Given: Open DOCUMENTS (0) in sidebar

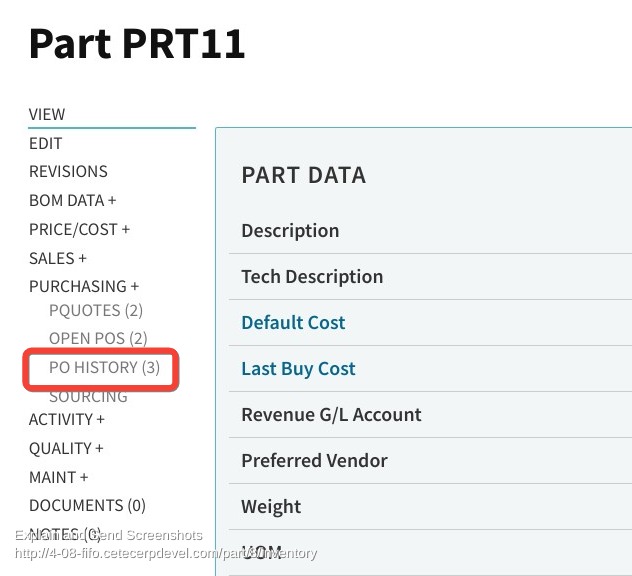Looking at the screenshot, I should (87, 506).
